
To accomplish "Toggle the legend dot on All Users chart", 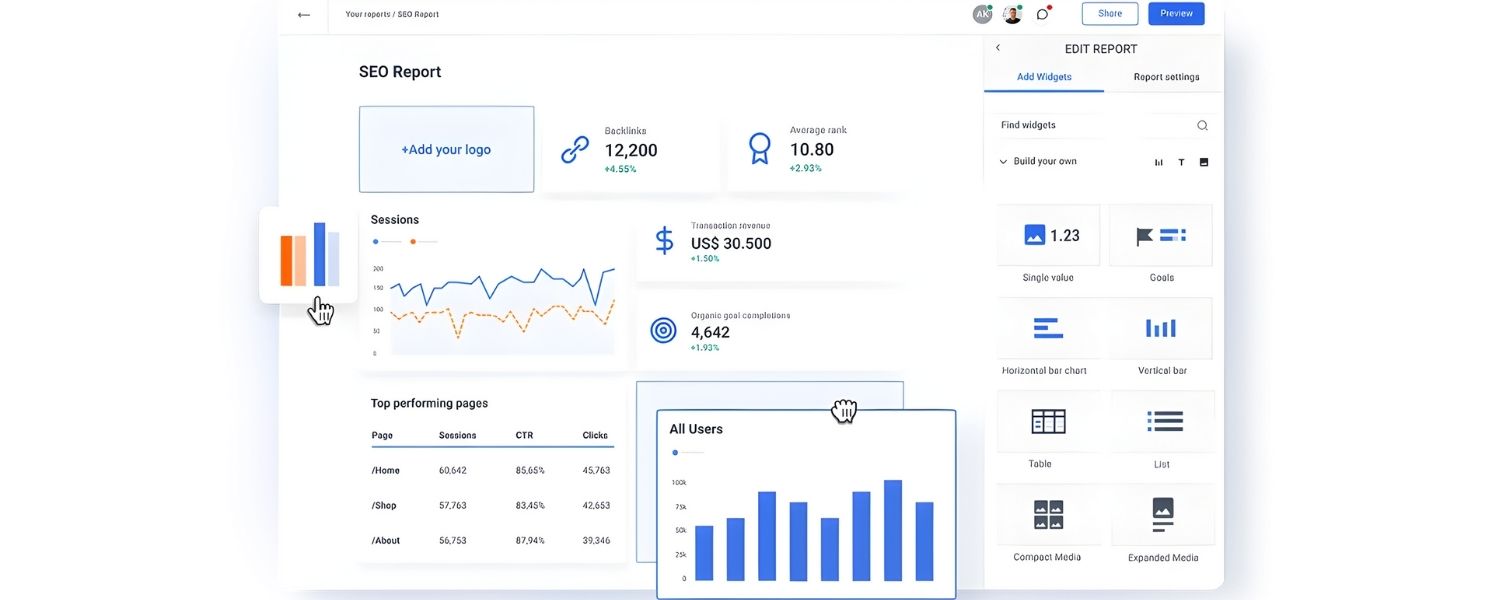I will tap(675, 452).
